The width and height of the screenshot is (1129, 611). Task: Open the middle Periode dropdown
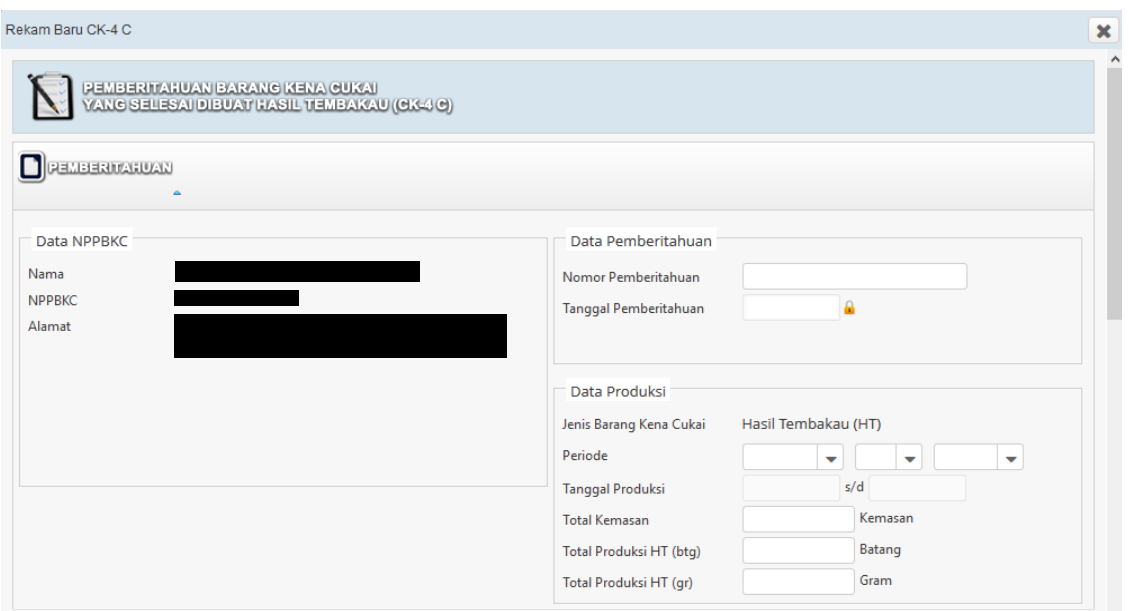pos(888,457)
